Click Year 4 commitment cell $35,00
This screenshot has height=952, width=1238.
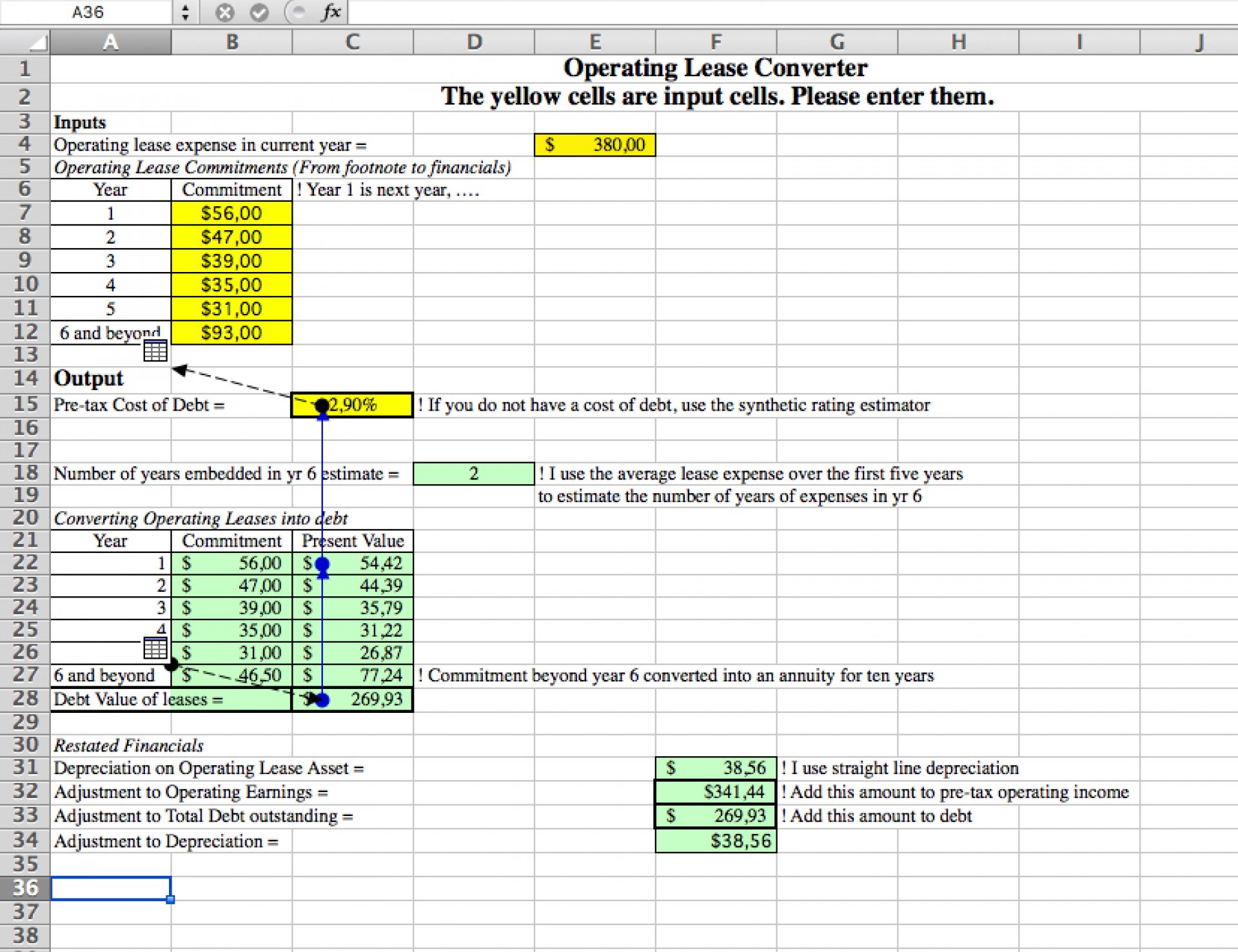coord(232,284)
